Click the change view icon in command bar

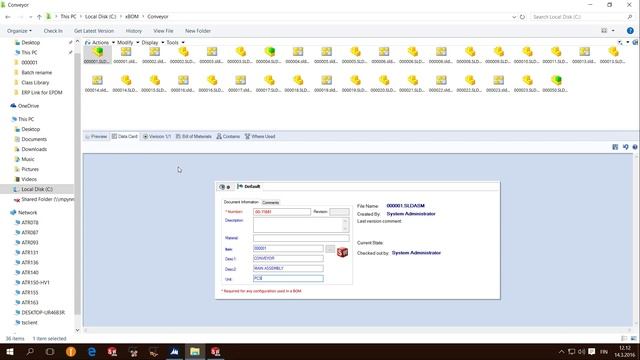[604, 31]
